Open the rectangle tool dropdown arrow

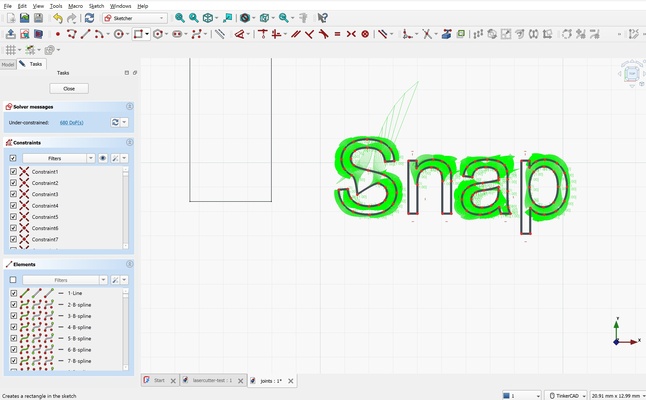[147, 34]
